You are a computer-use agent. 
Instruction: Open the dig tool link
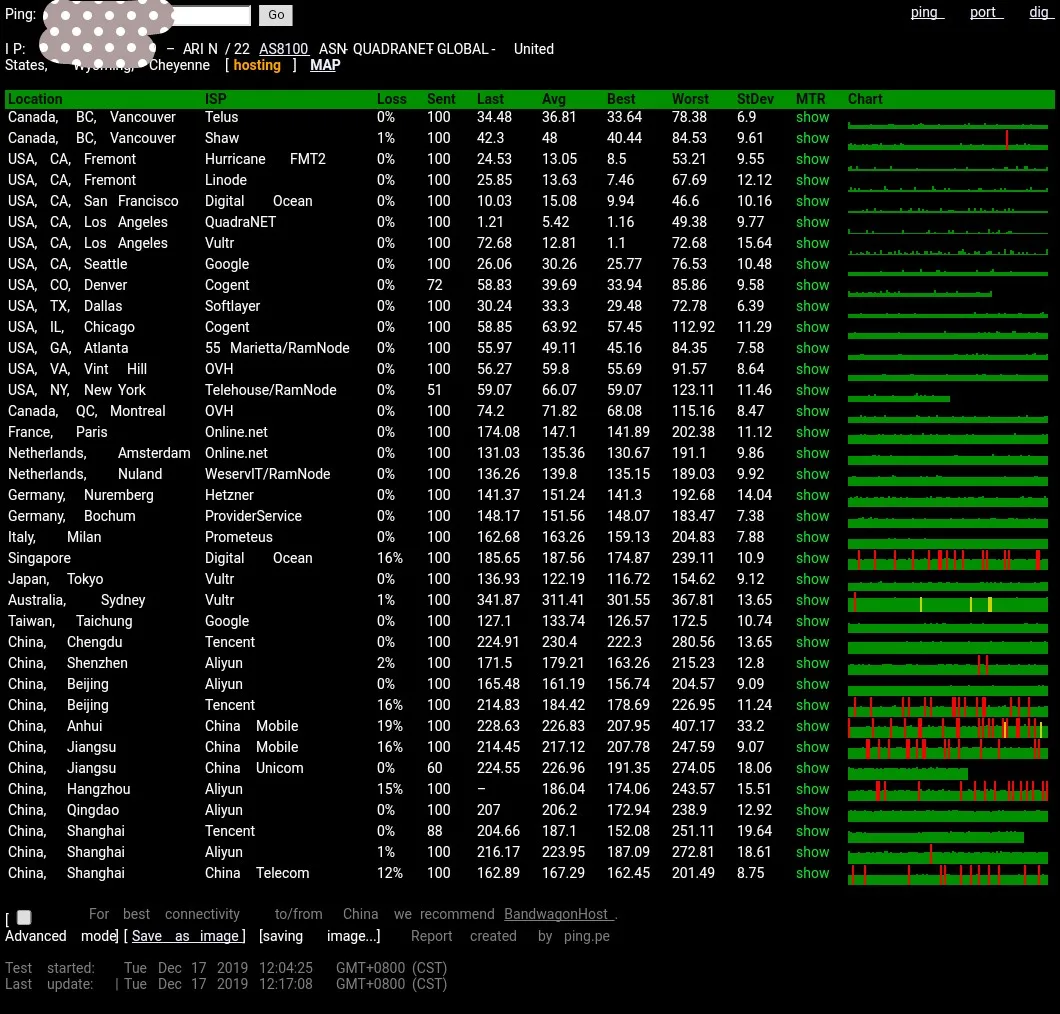1041,12
